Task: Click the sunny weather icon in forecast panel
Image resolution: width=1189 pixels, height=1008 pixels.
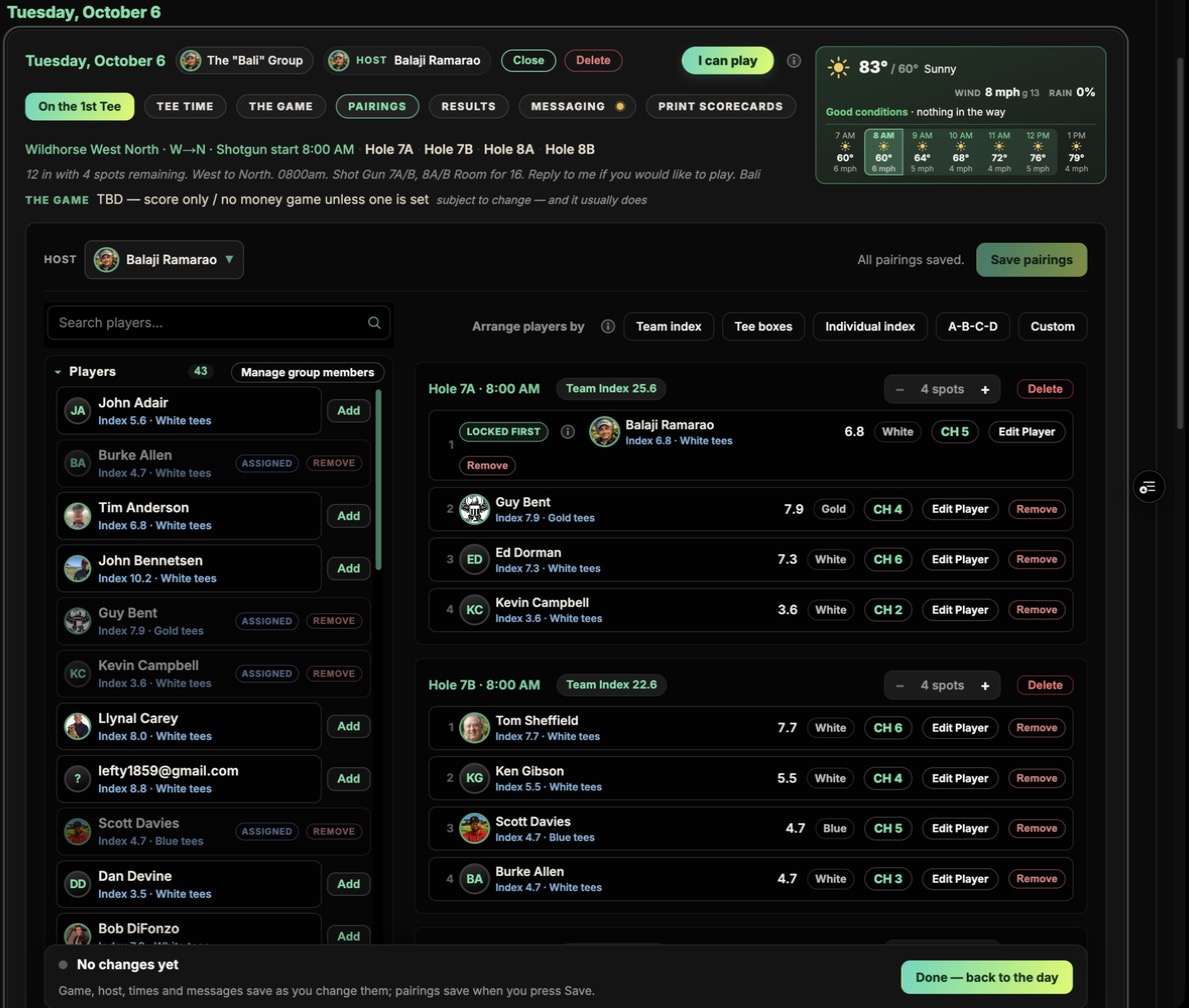Action: [x=838, y=68]
